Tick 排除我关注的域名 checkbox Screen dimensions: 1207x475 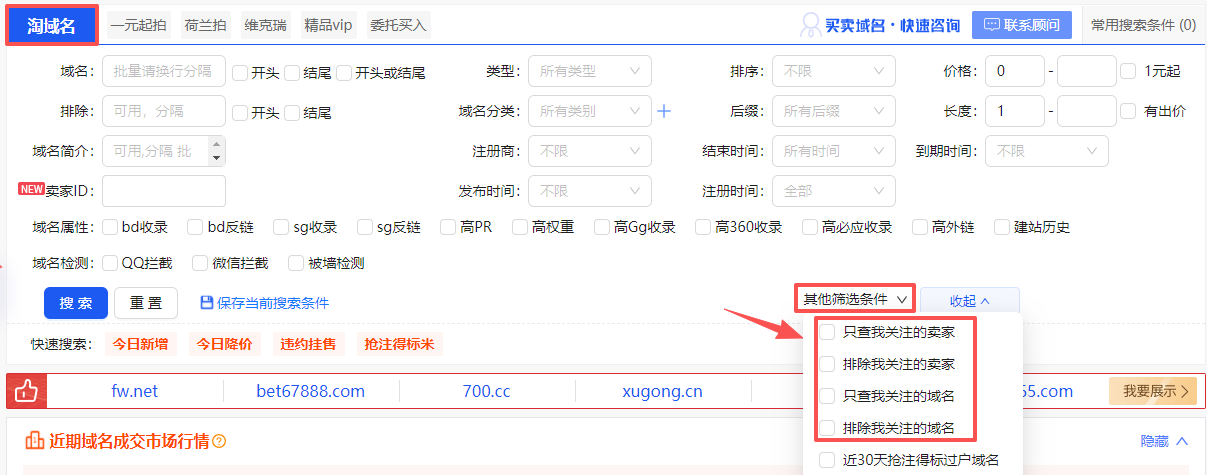[827, 428]
